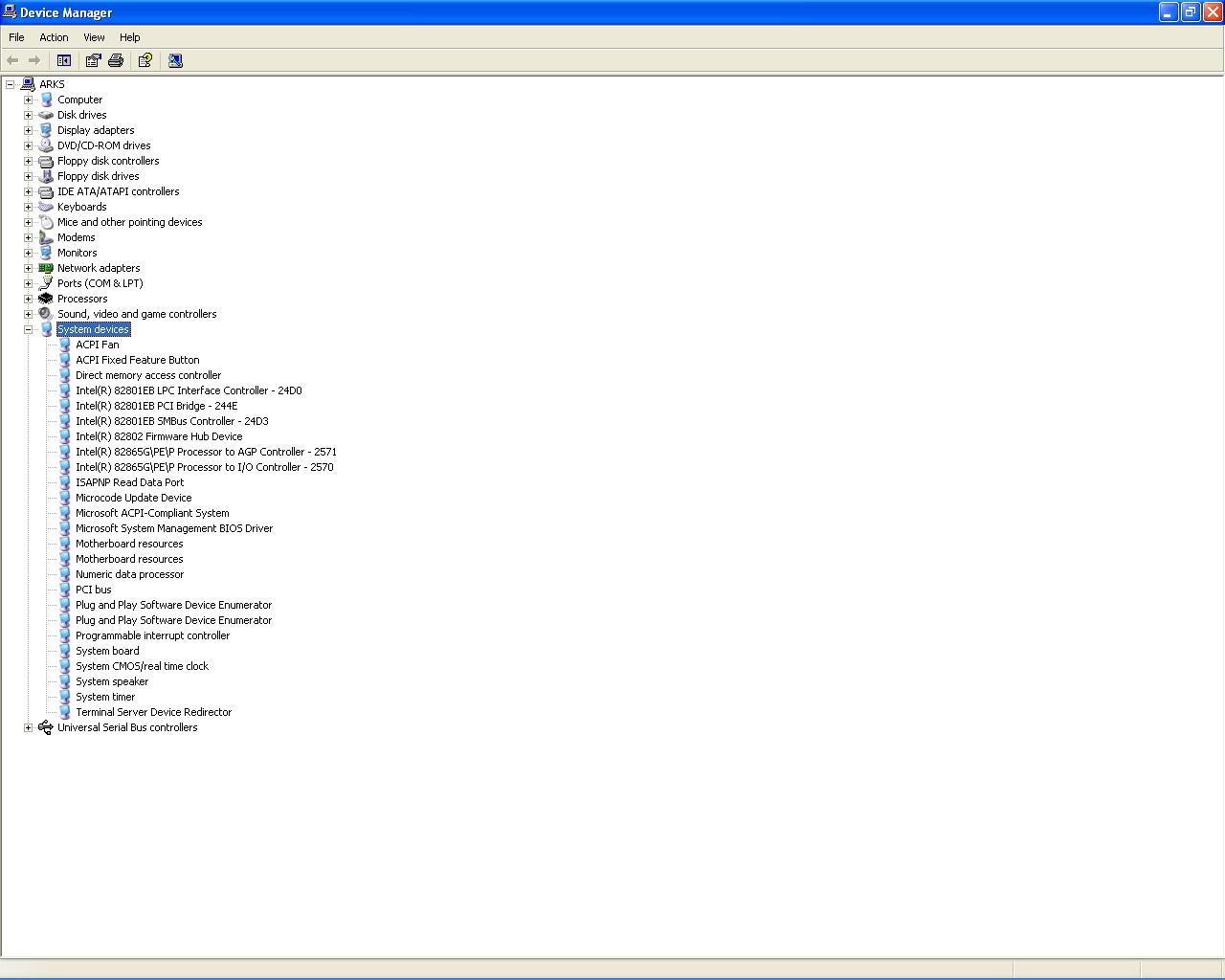This screenshot has width=1225, height=980.
Task: Expand the Modems category
Action: coord(28,237)
